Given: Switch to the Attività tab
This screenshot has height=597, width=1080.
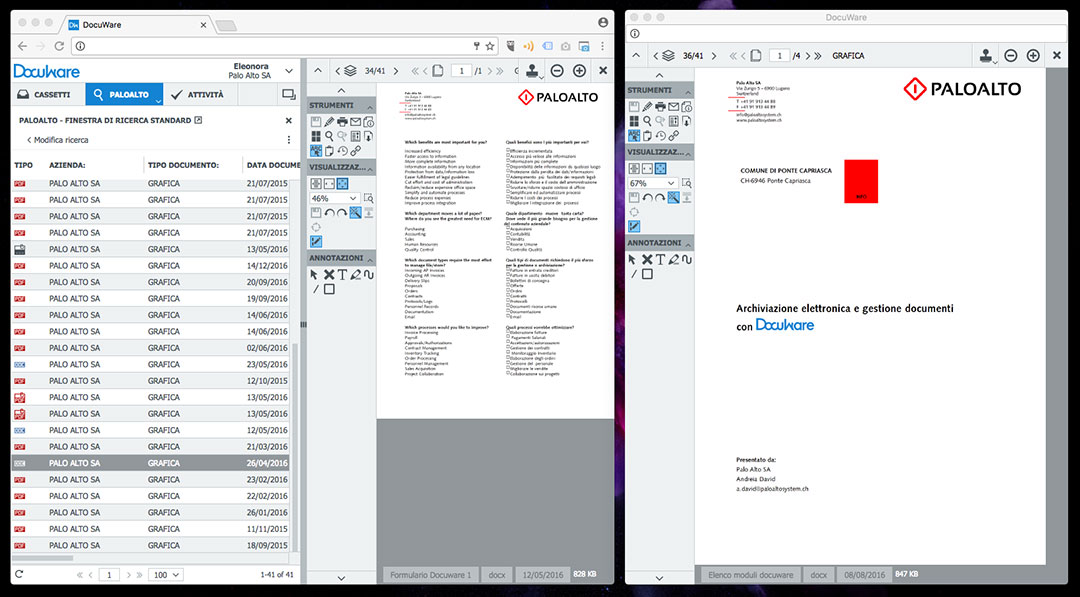Looking at the screenshot, I should click(200, 94).
